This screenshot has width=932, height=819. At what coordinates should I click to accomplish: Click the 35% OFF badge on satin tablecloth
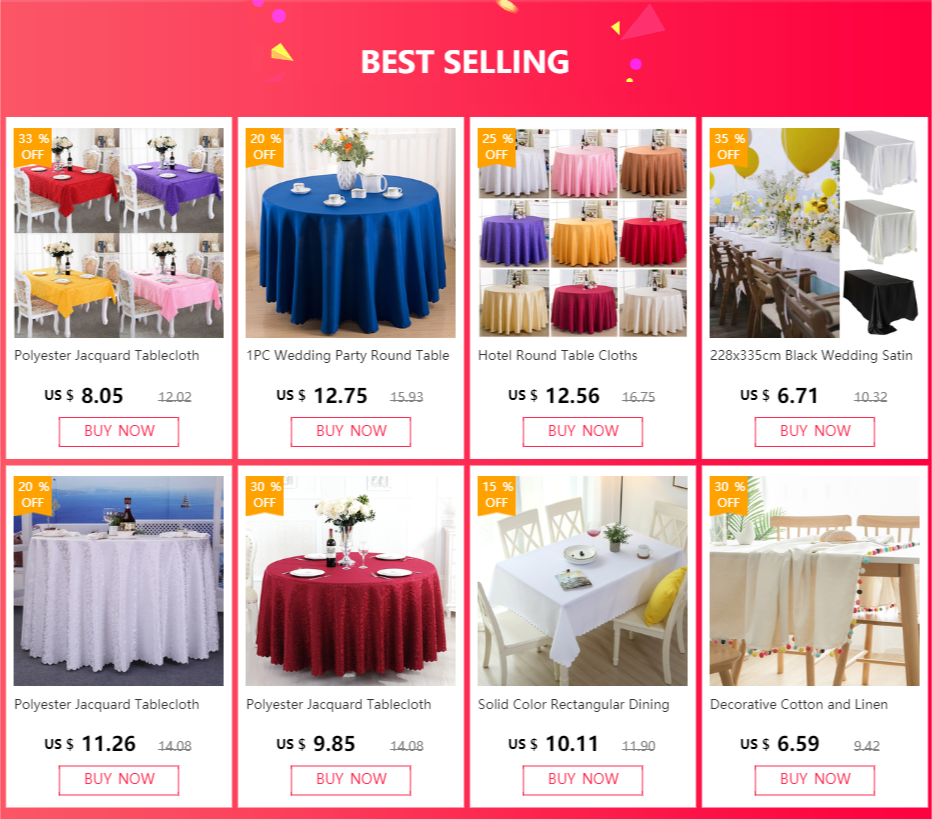tap(729, 147)
